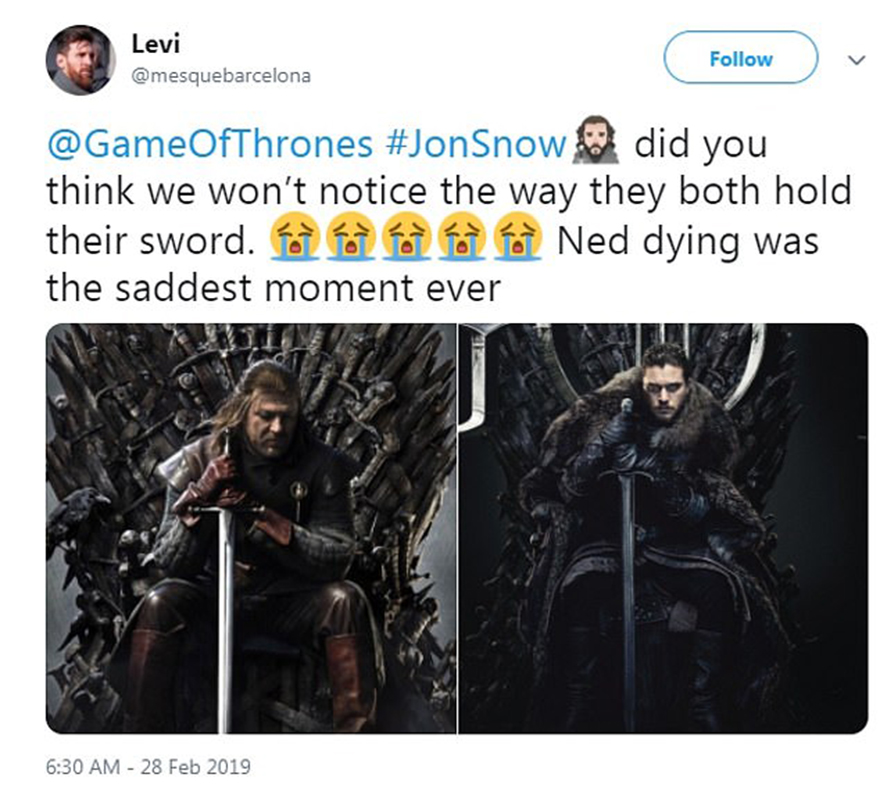Open the Levi display name link

pyautogui.click(x=151, y=43)
